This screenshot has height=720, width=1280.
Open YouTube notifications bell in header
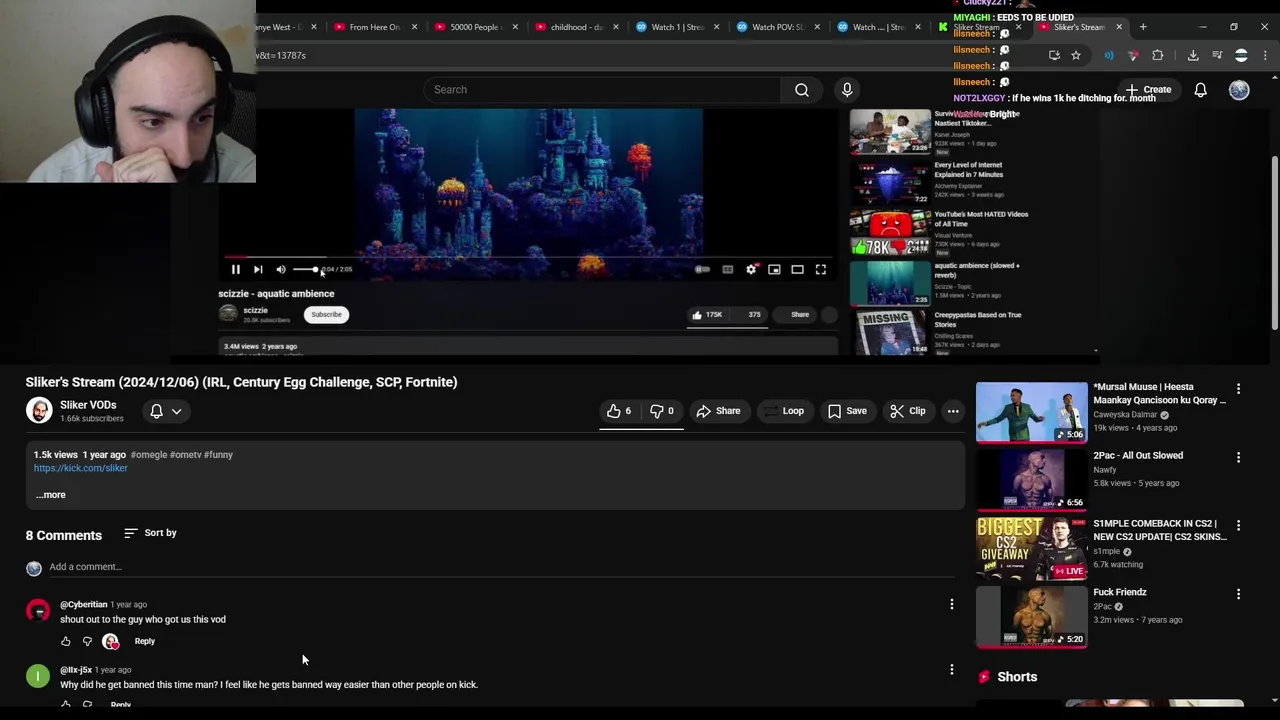tap(1201, 90)
